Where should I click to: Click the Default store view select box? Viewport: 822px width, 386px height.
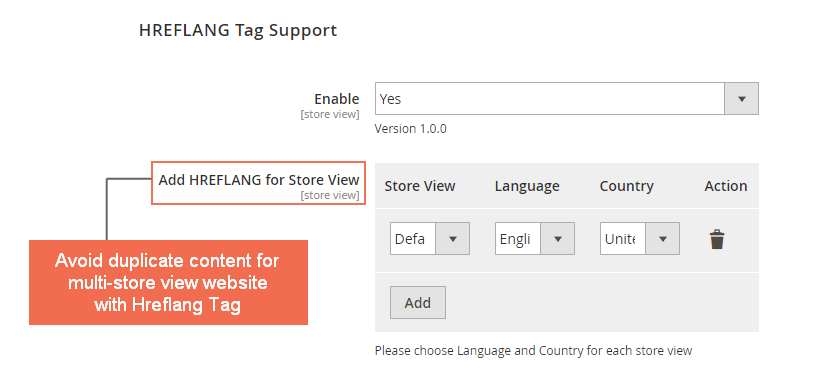click(430, 239)
